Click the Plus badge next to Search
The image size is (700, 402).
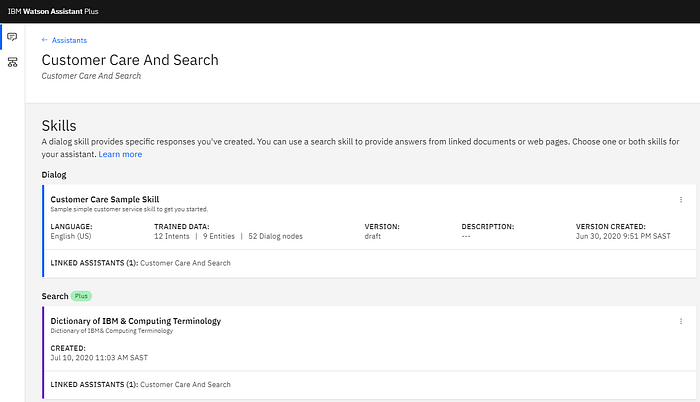(x=81, y=296)
